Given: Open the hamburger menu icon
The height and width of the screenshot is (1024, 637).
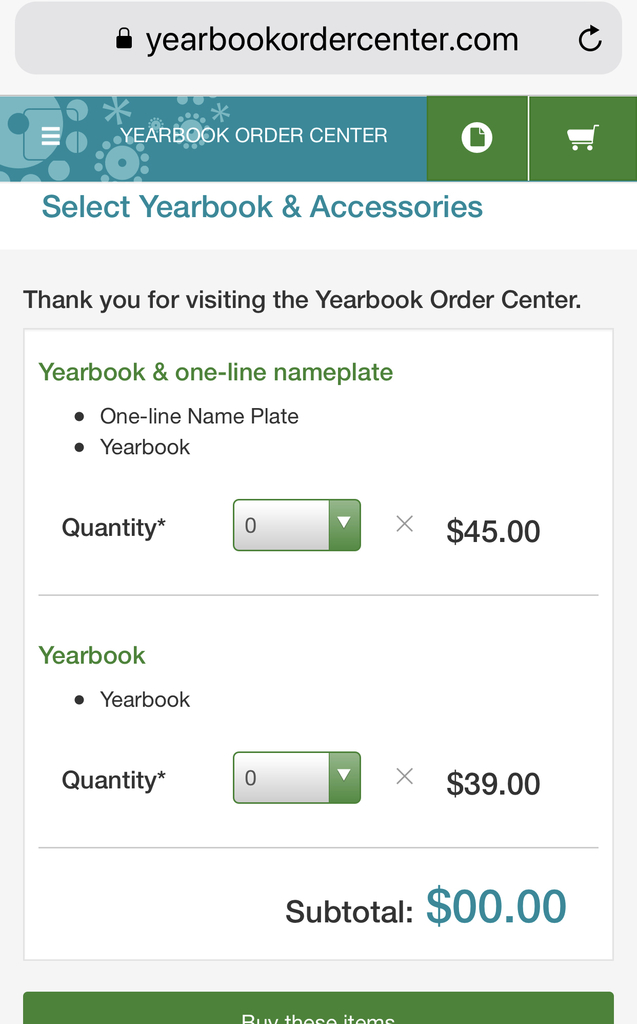Looking at the screenshot, I should (50, 136).
